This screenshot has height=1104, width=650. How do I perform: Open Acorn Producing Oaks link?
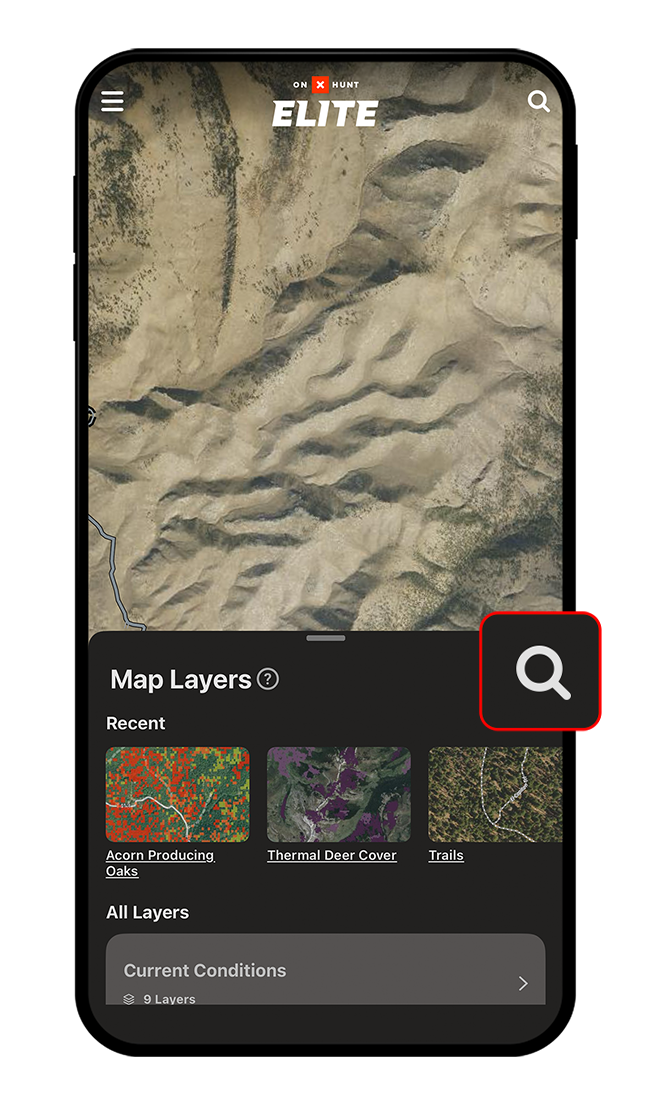click(160, 863)
